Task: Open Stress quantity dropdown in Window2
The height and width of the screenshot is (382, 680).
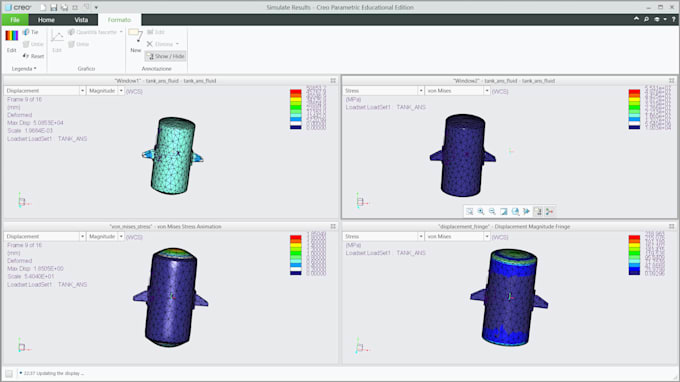Action: click(x=383, y=91)
